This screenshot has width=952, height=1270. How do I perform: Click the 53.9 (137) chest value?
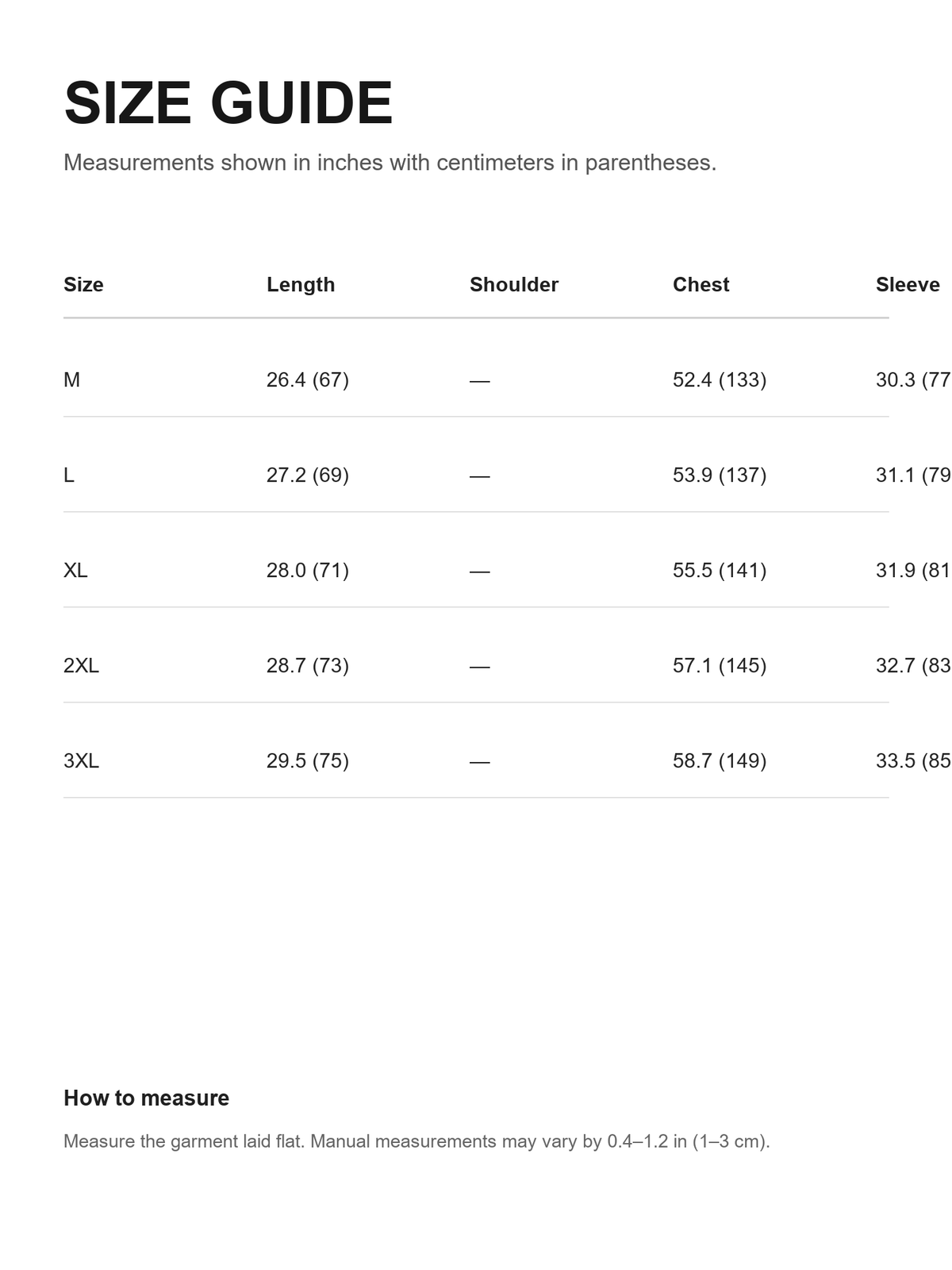tap(720, 475)
